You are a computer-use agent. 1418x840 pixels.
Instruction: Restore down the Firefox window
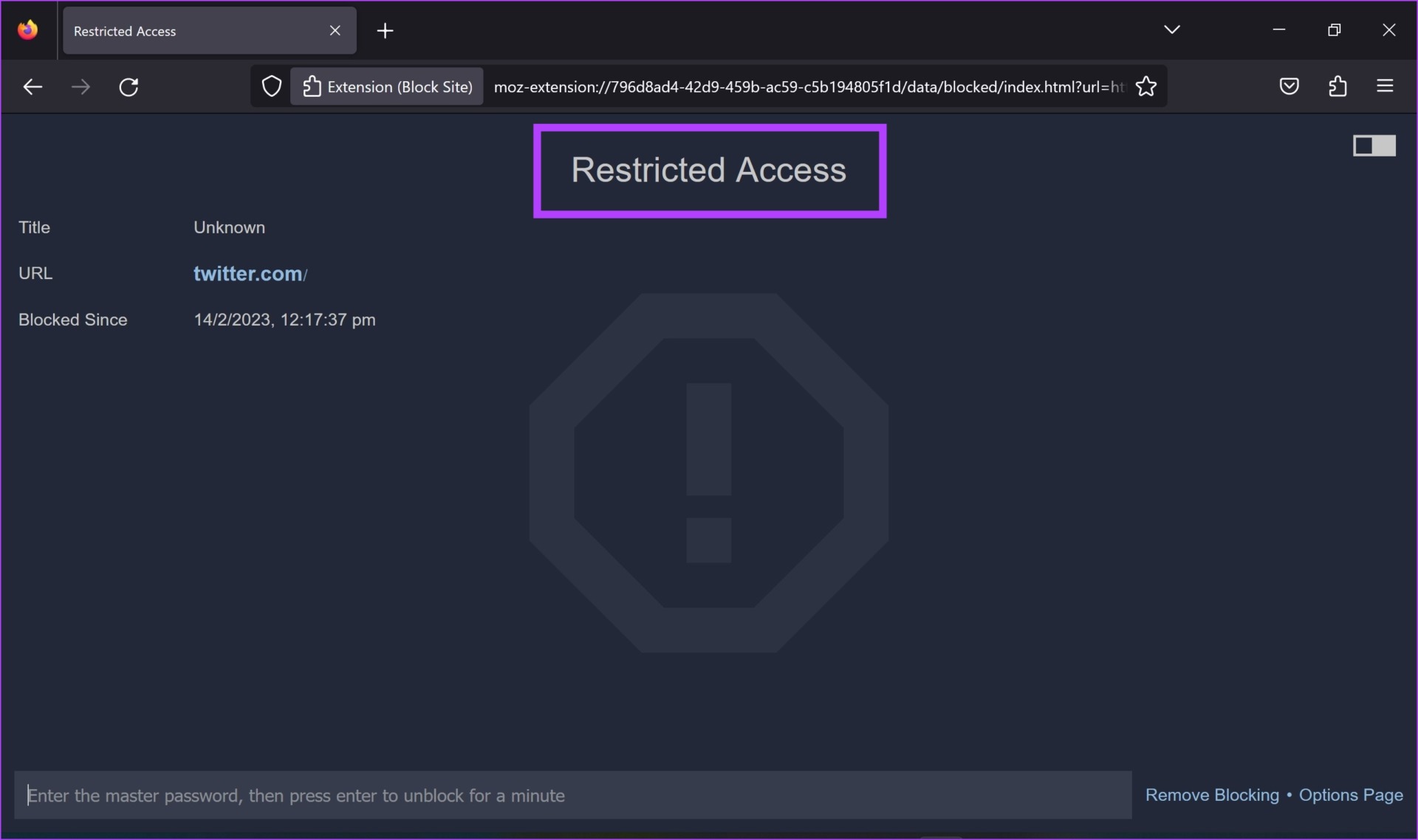click(x=1334, y=30)
